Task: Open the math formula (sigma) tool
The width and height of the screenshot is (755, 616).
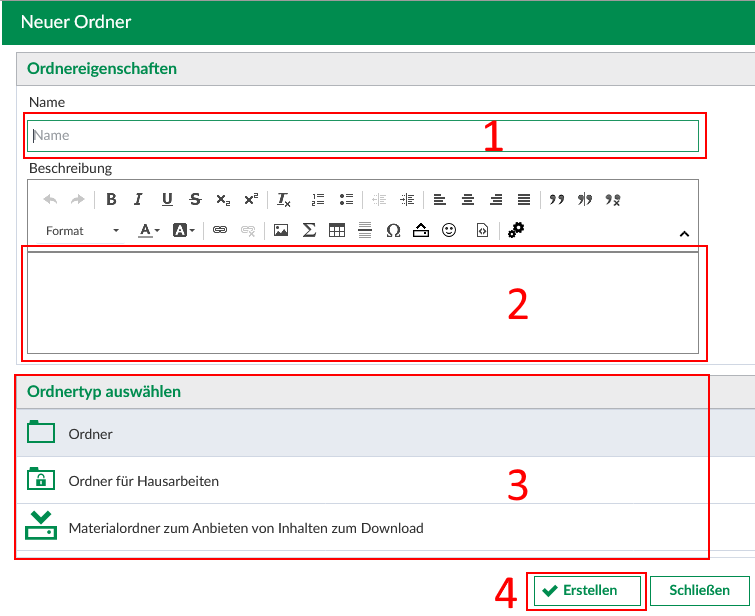Action: 309,230
